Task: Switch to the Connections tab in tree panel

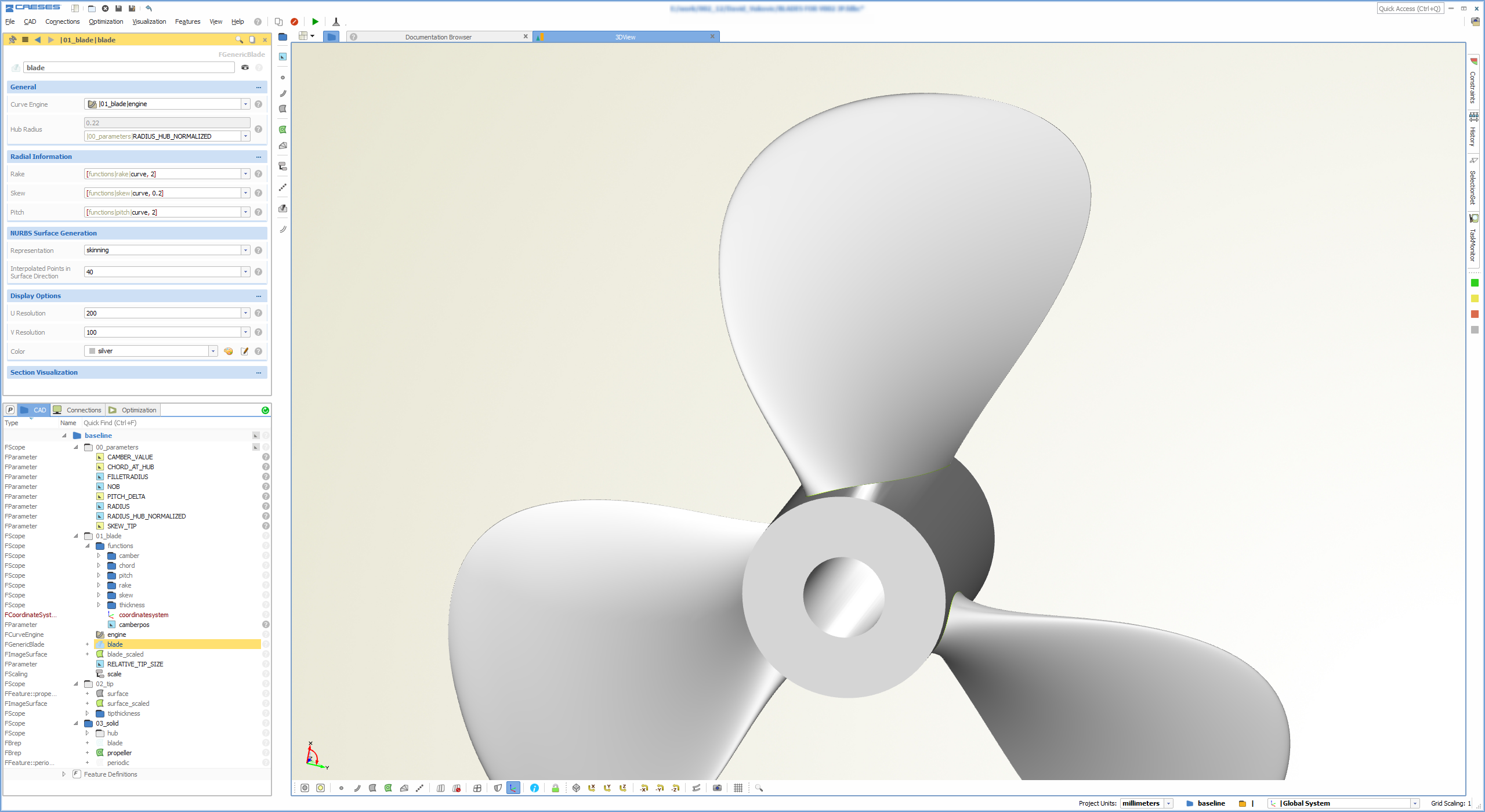Action: click(x=78, y=409)
